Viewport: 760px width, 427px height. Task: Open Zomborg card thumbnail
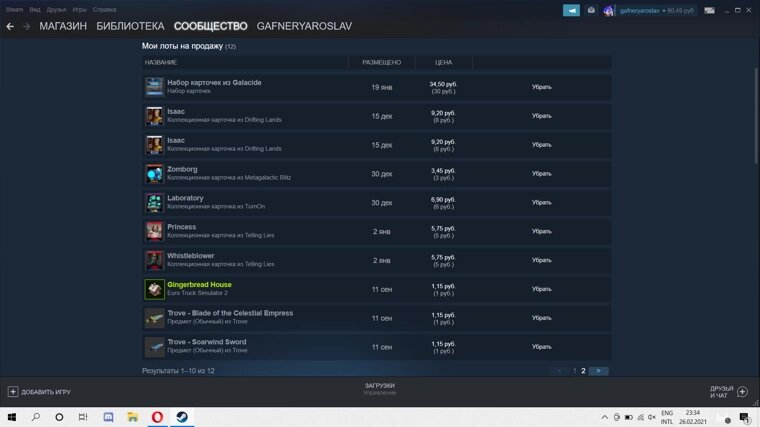[154, 174]
